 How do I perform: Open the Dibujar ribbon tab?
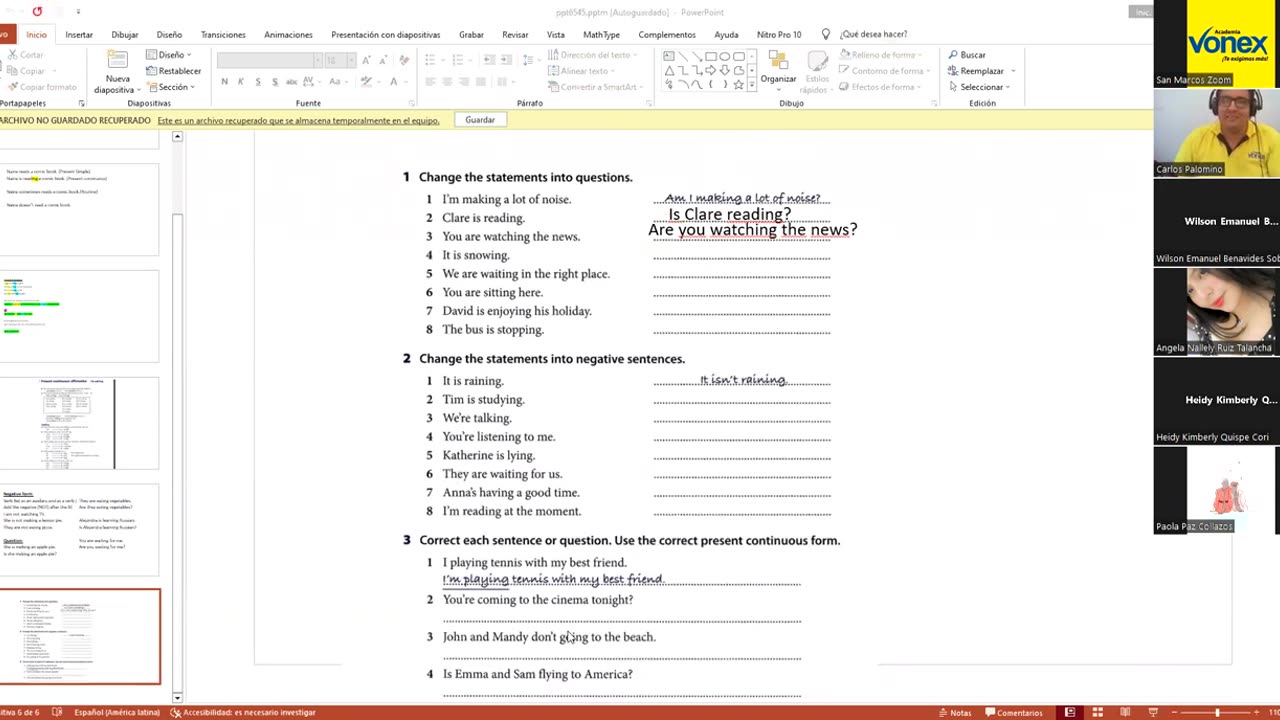click(x=125, y=34)
